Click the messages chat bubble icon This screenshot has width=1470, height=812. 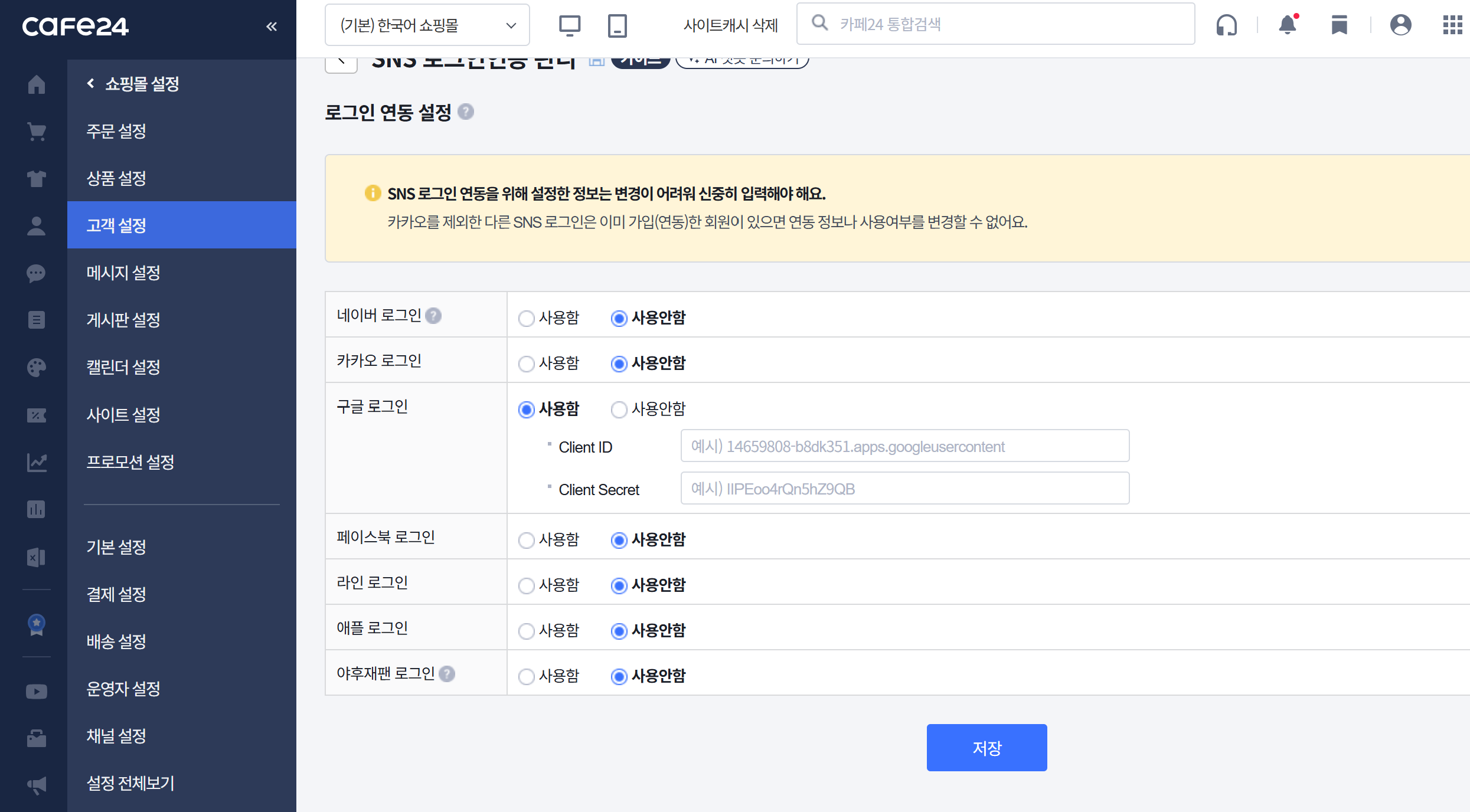[36, 273]
